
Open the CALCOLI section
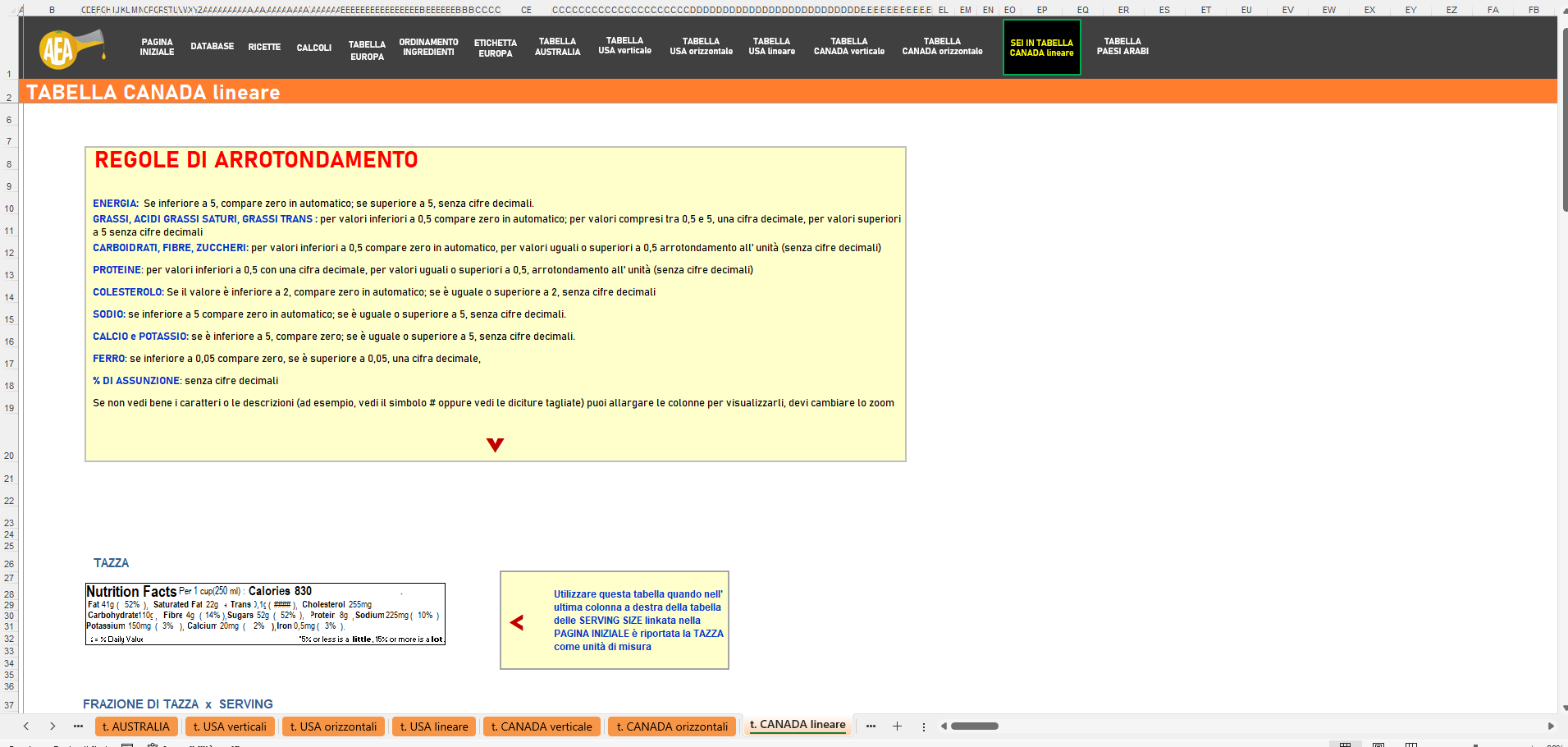click(x=314, y=48)
